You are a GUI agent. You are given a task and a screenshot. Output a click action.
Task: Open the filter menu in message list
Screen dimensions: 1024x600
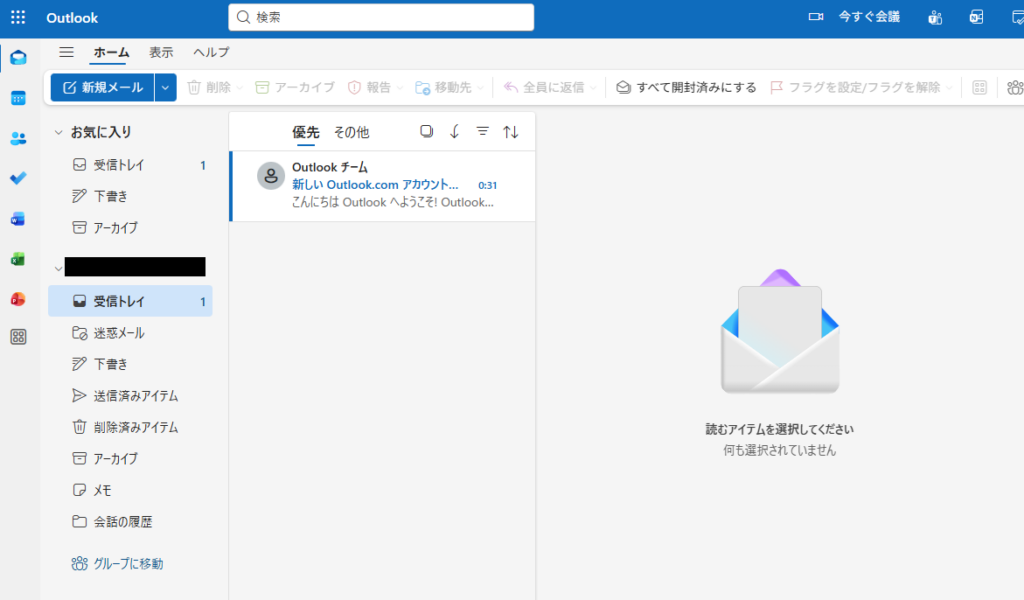point(483,131)
